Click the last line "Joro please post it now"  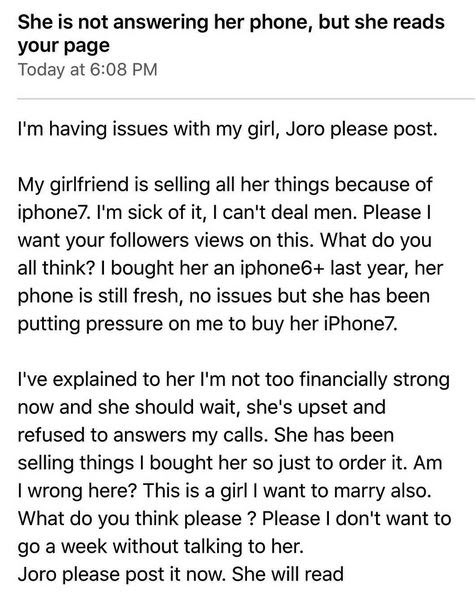click(x=181, y=574)
